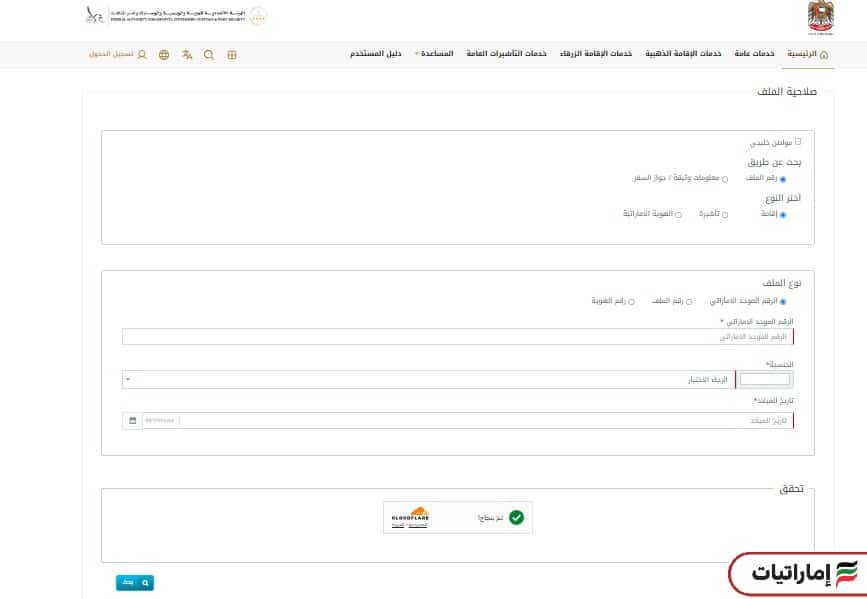867x599 pixels.
Task: Go to خدمات التأشيرات العامة menu
Action: [506, 53]
